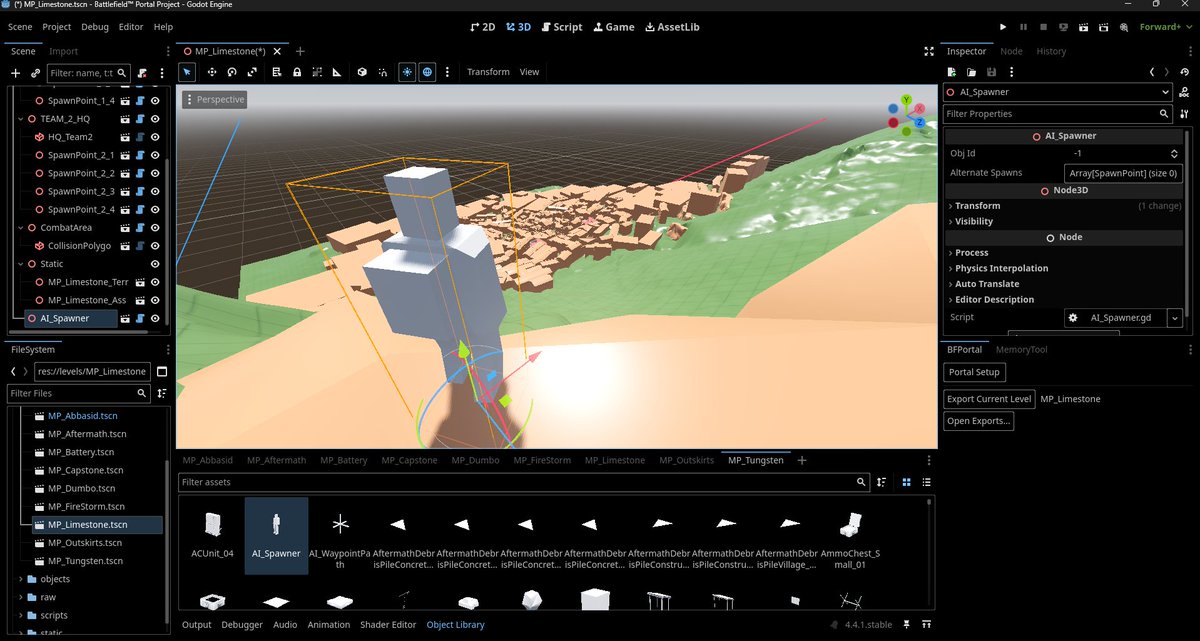Open the AI_Spawner object dropdown in Inspector

(1058, 92)
